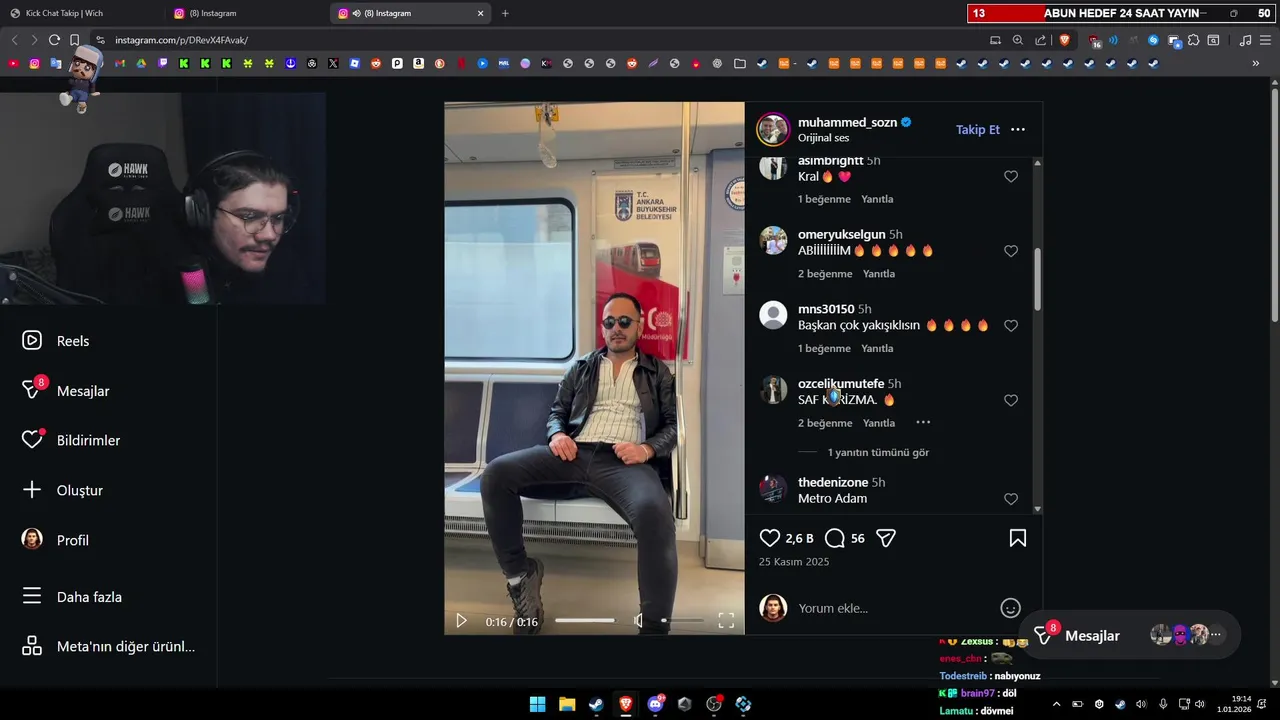Like the post with heart icon

pyautogui.click(x=769, y=538)
